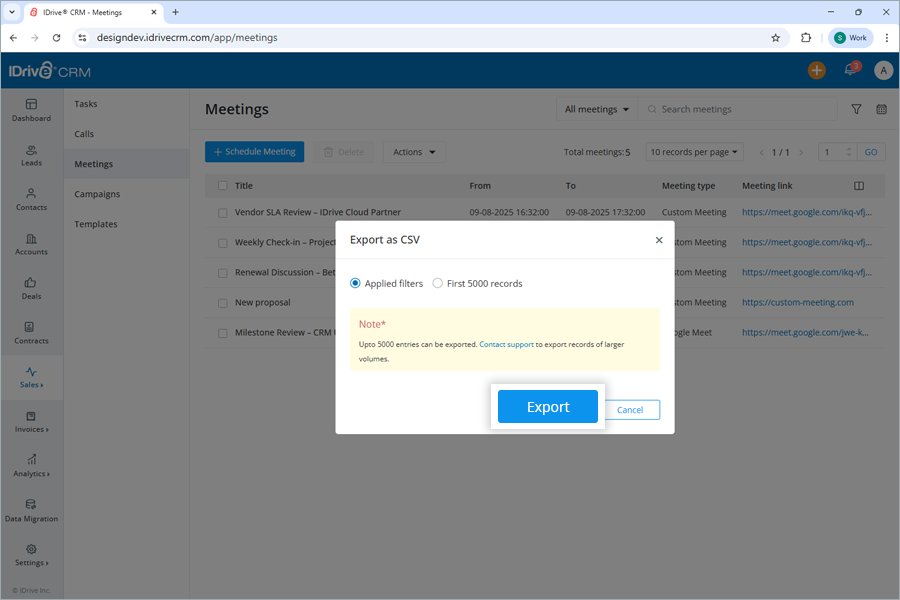Switch to the Templates menu item
Image resolution: width=900 pixels, height=600 pixels.
(x=95, y=223)
